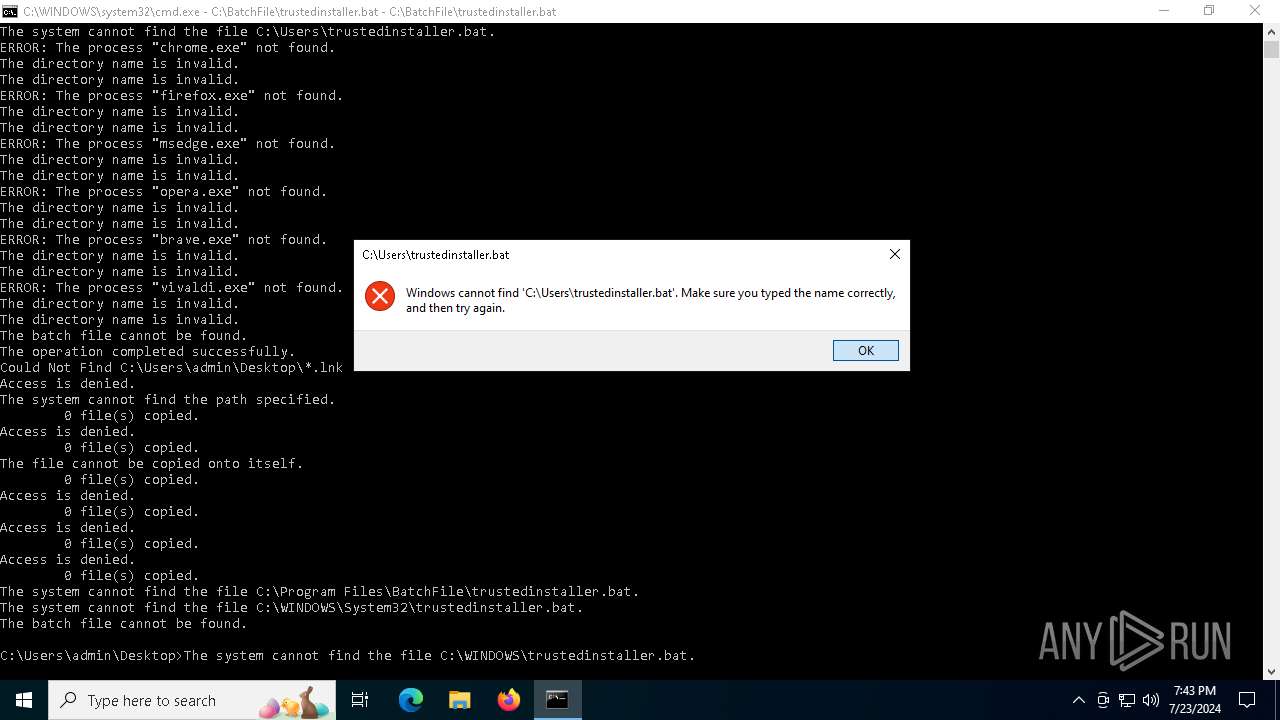This screenshot has height=720, width=1280.
Task: Click the scrollbar up arrow in console
Action: pyautogui.click(x=1271, y=31)
